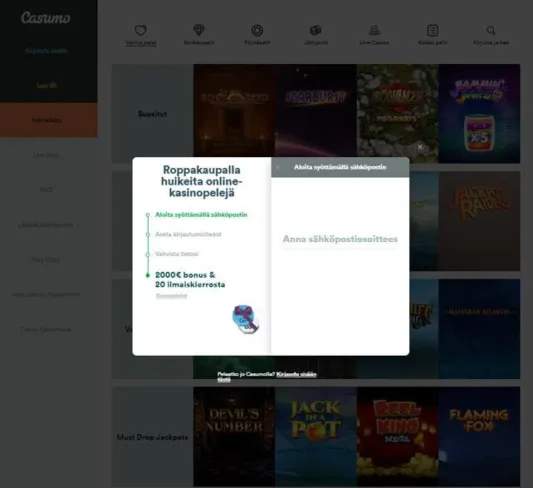Open the heart icon games category
Image resolution: width=533 pixels, height=488 pixels.
pyautogui.click(x=140, y=30)
